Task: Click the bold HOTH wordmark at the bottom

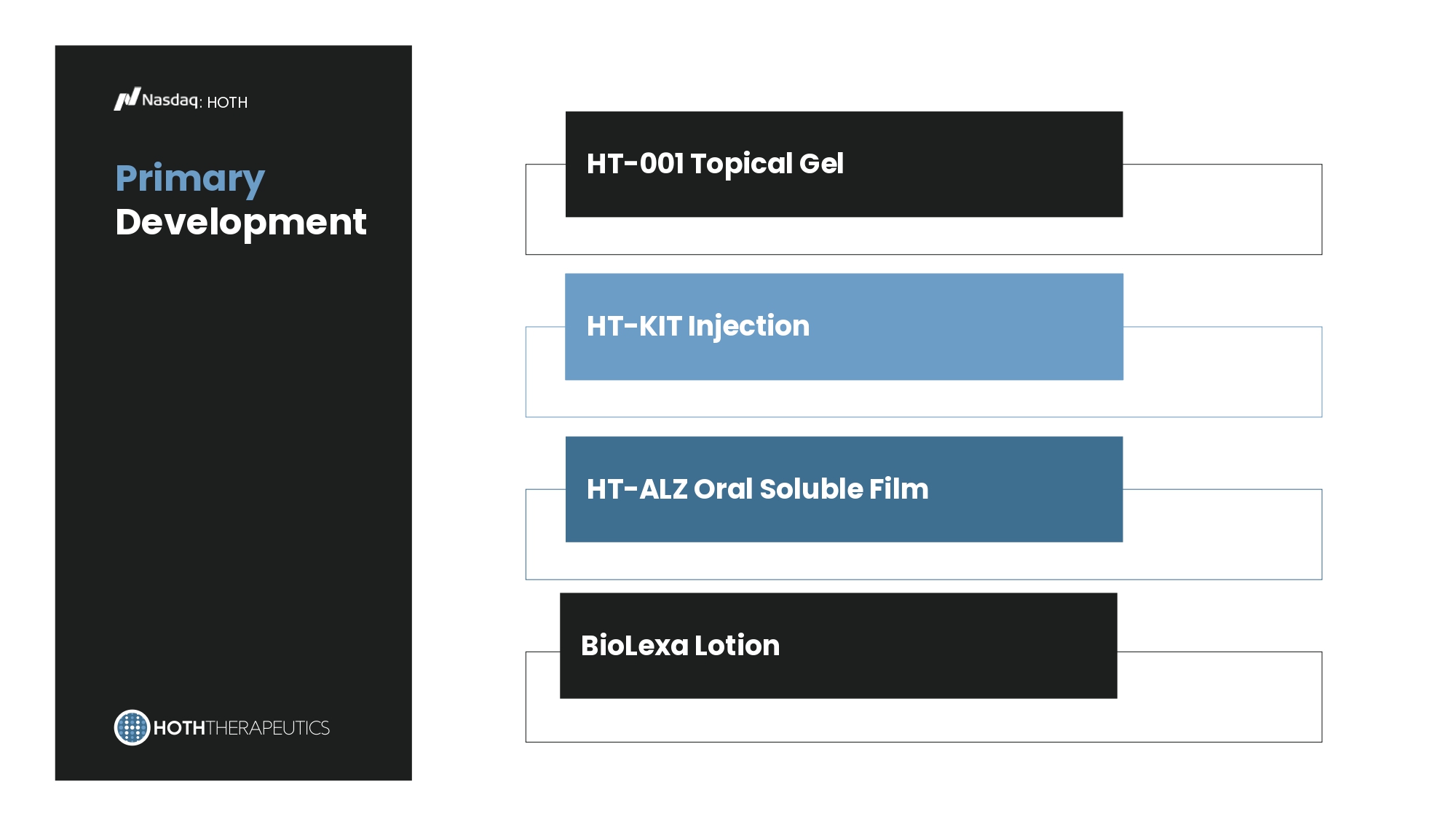Action: [179, 728]
